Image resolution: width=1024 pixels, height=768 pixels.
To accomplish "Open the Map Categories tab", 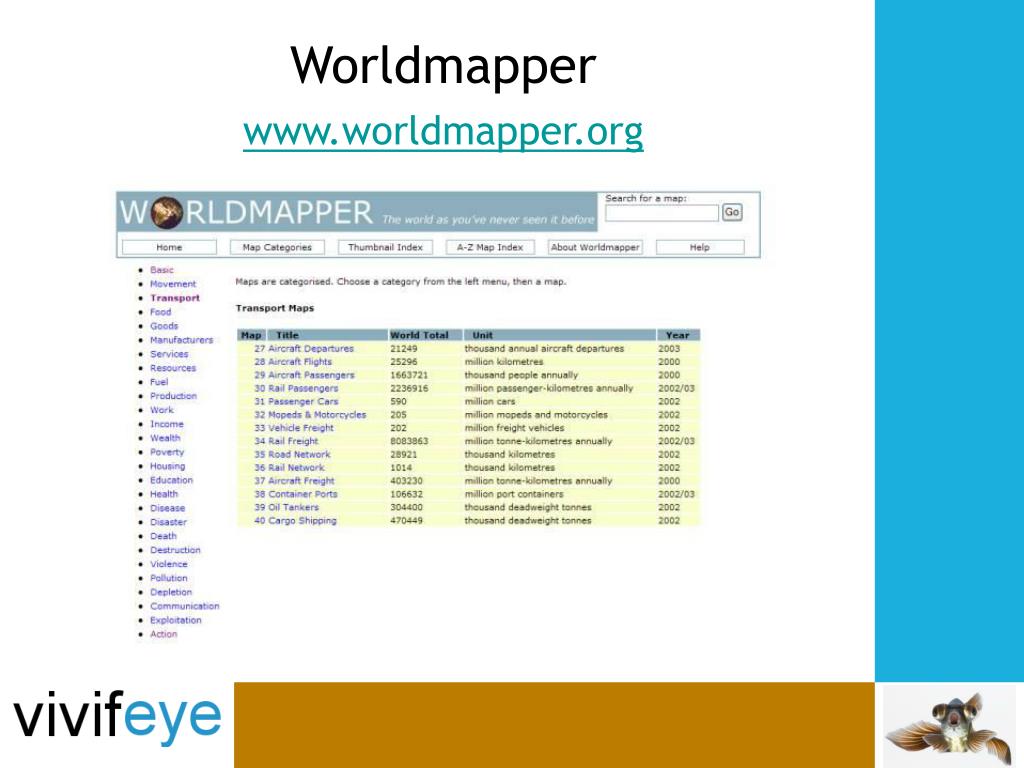I will [277, 248].
